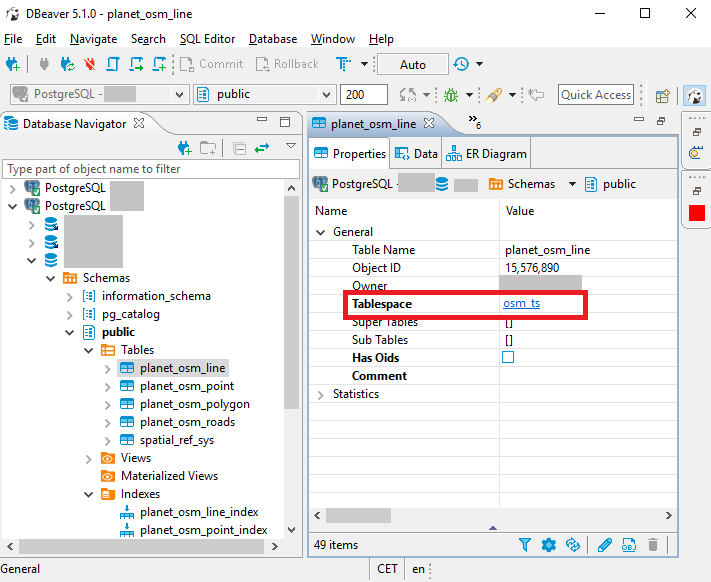Click the Collapse All icon in Navigator

239,148
